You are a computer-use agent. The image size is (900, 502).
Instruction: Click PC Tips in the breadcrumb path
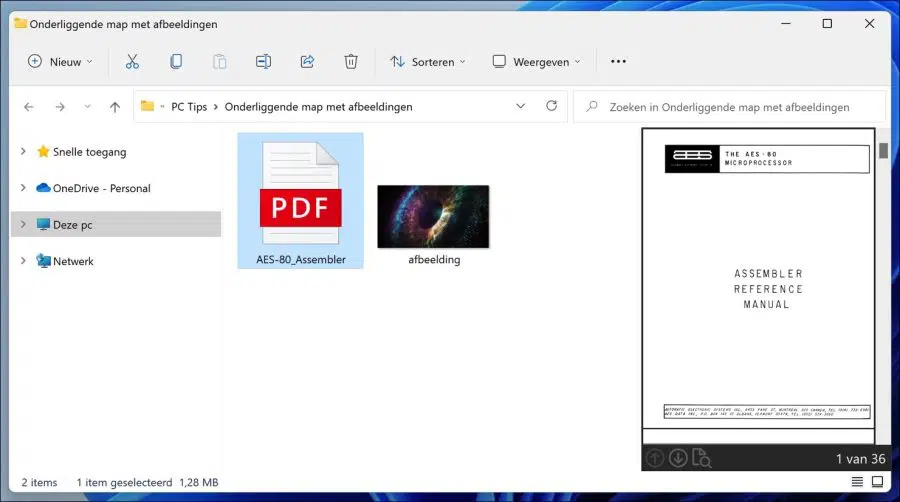pyautogui.click(x=189, y=107)
